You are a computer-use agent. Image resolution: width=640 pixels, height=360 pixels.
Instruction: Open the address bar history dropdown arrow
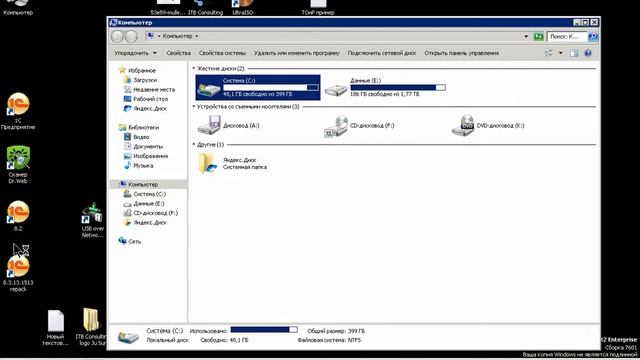(526, 37)
